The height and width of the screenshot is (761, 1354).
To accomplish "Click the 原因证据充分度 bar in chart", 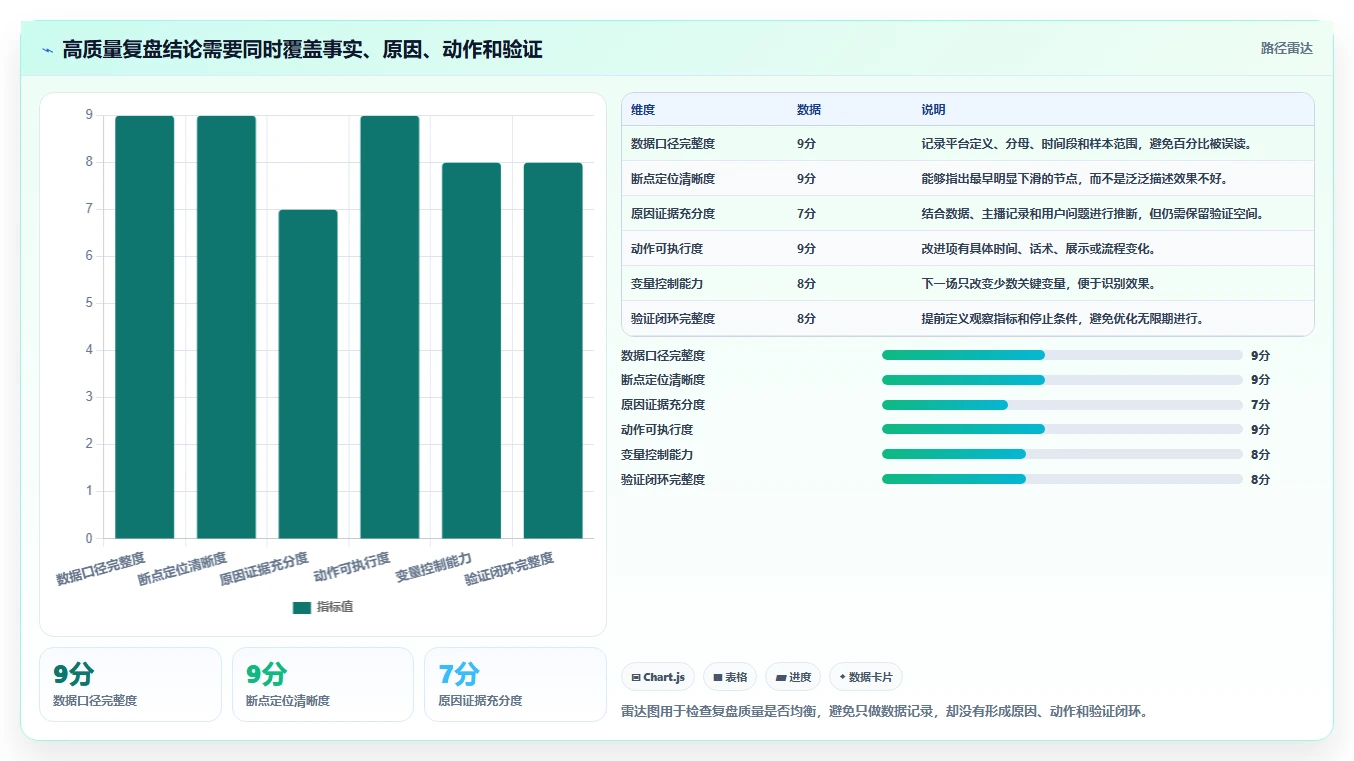I will [x=308, y=374].
